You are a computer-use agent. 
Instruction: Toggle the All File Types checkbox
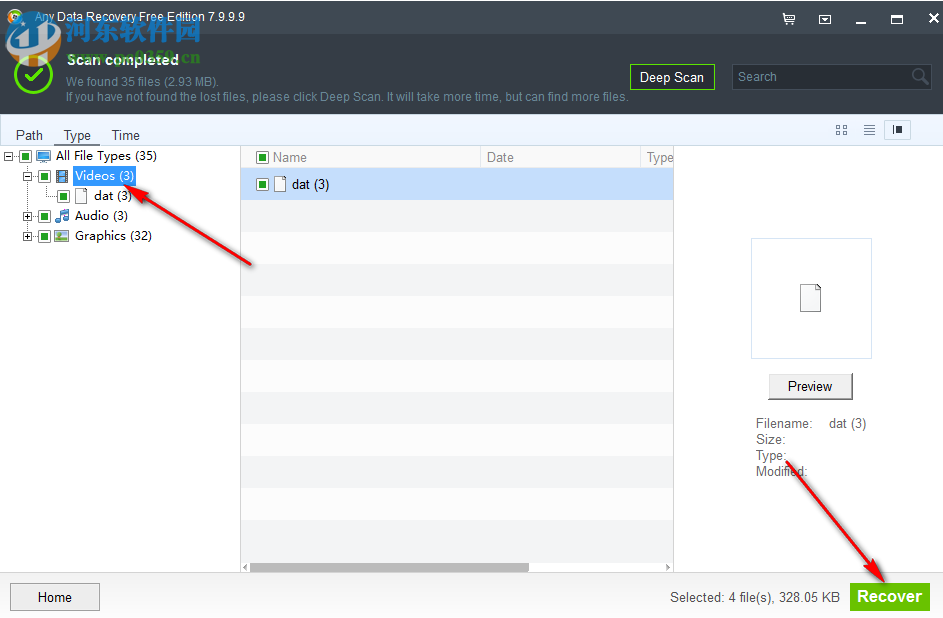(x=25, y=156)
